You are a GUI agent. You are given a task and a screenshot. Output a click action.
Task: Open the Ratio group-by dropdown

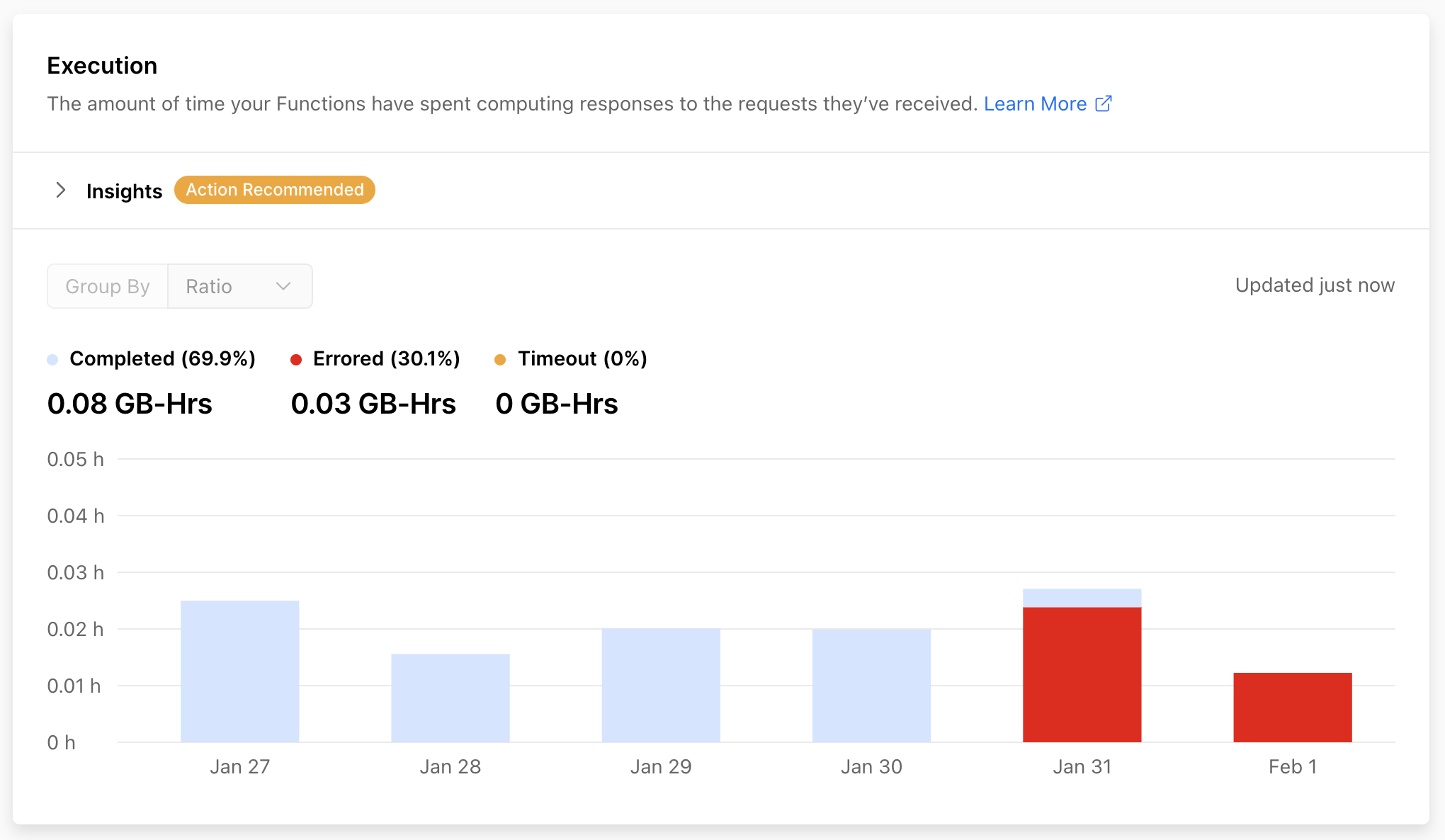(x=240, y=286)
